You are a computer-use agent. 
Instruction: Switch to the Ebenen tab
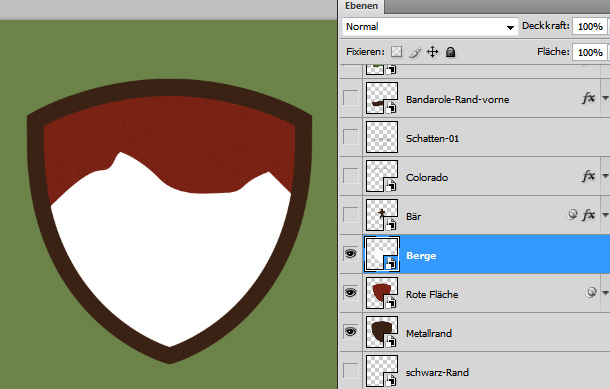tap(361, 6)
